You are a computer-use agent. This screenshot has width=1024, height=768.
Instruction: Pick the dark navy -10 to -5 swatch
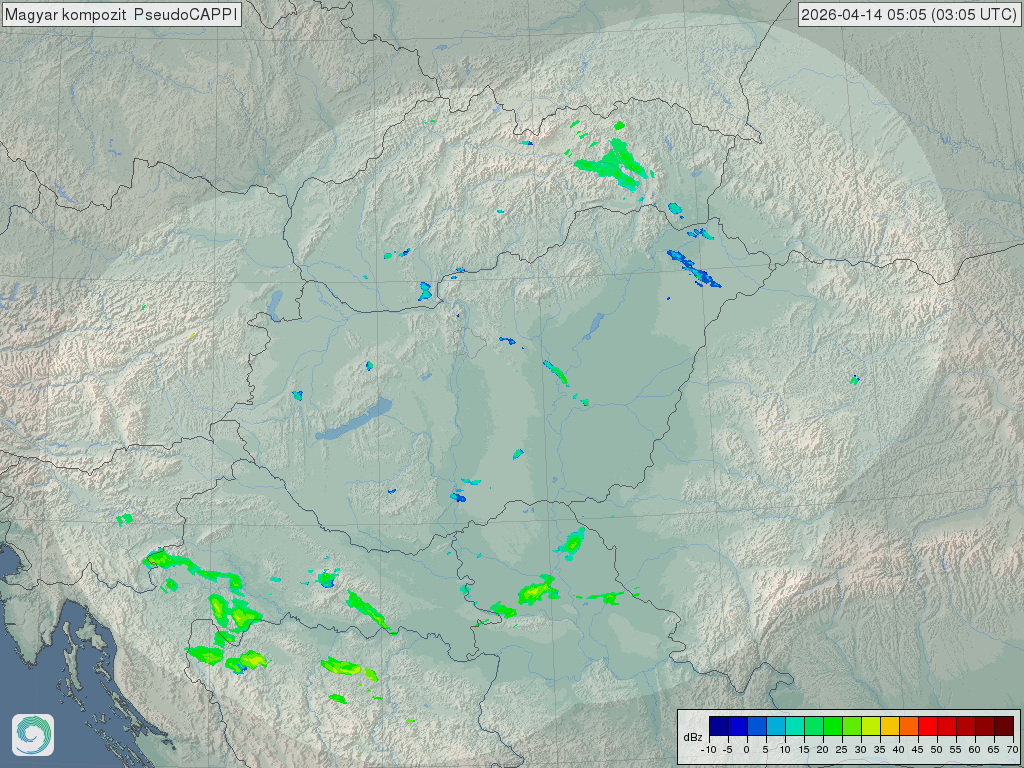(x=718, y=726)
